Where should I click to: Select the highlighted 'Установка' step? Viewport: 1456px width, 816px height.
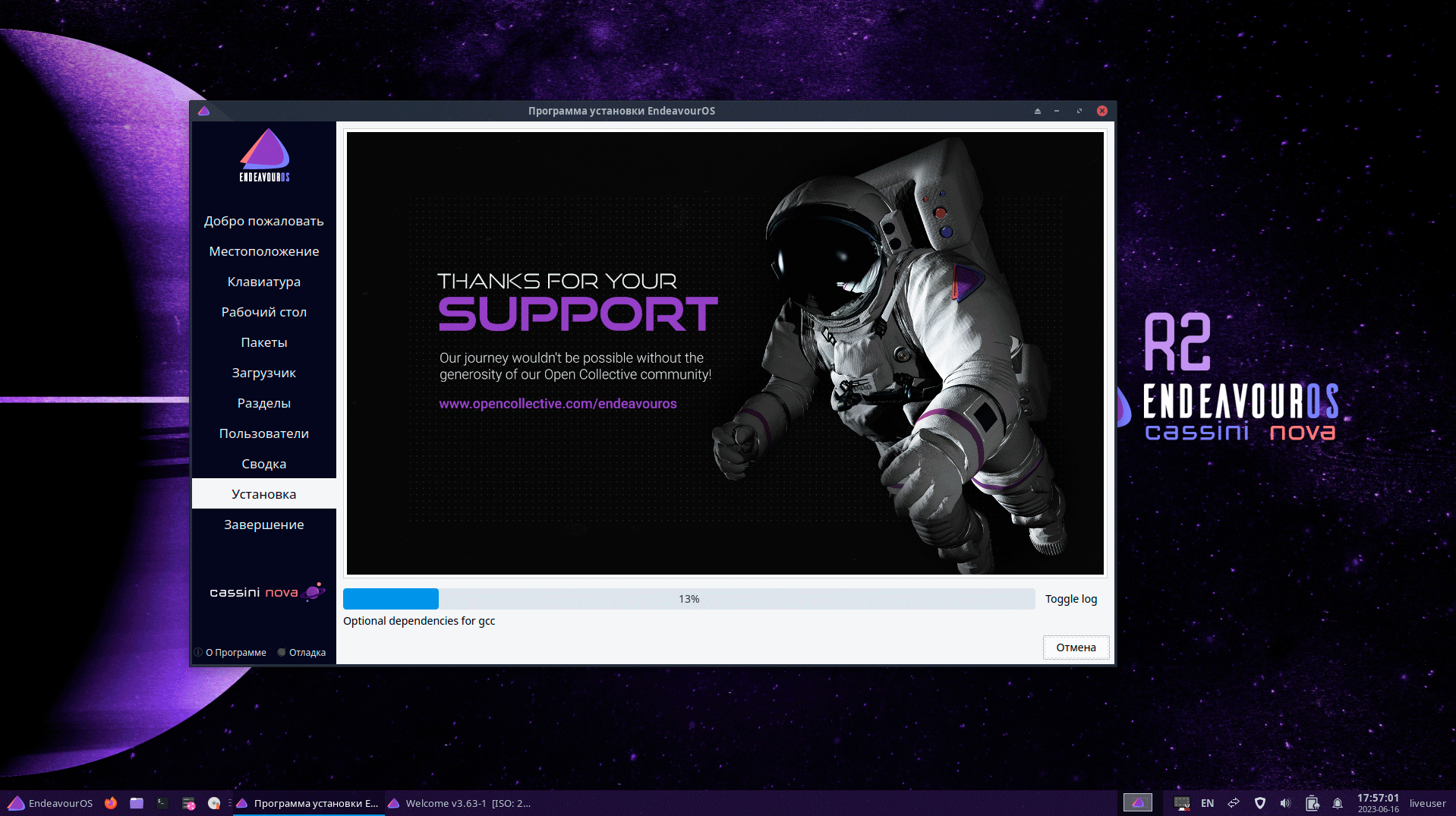tap(264, 494)
